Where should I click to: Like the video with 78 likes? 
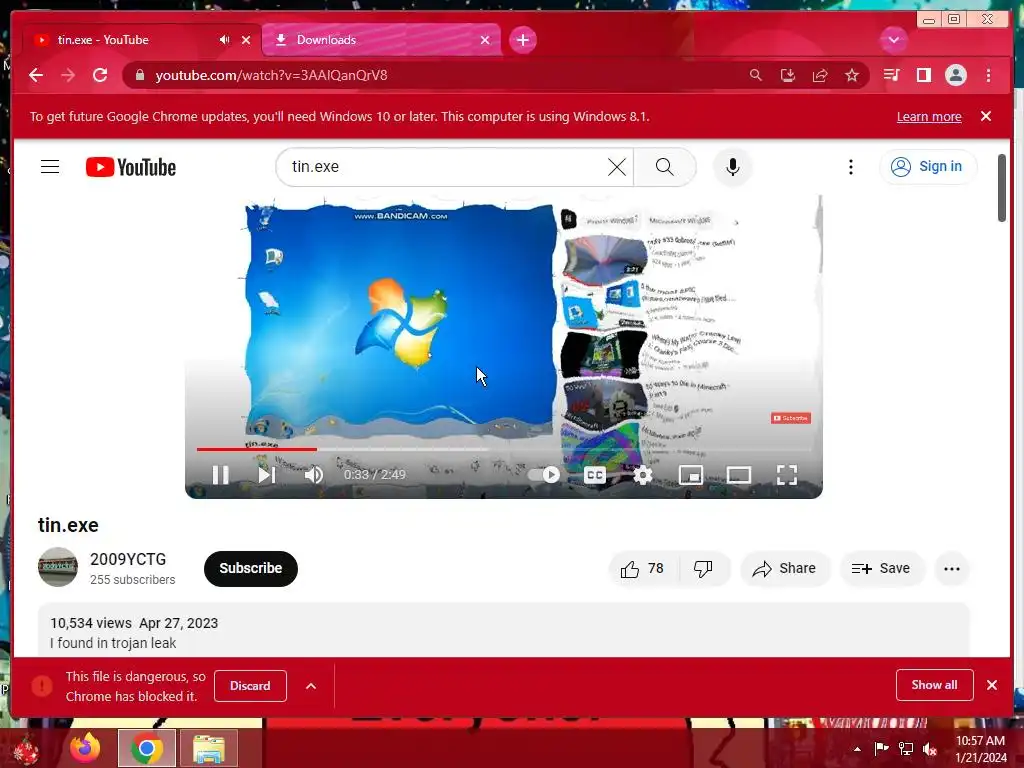[643, 569]
